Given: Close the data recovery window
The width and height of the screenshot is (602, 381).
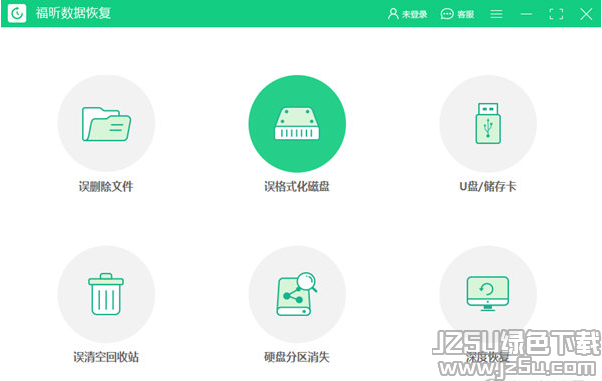Looking at the screenshot, I should (586, 14).
